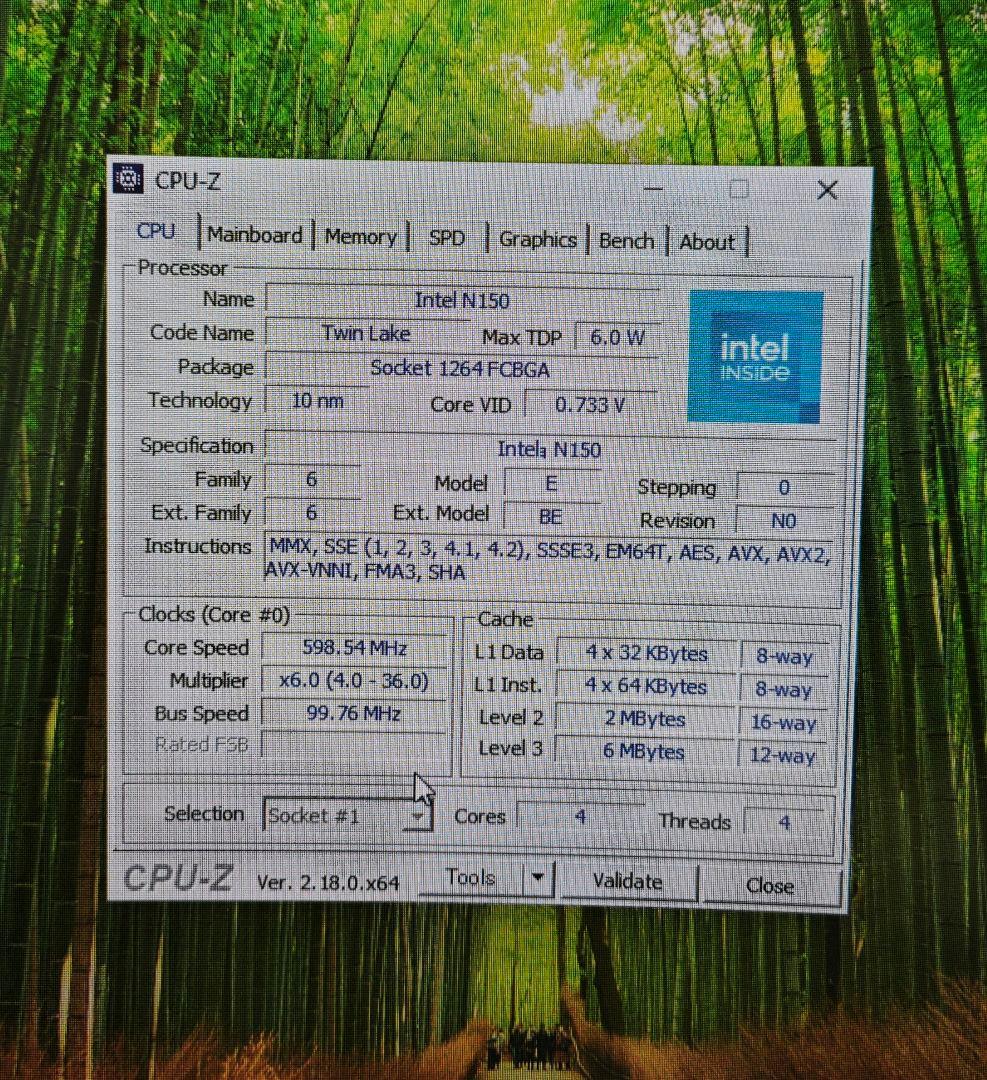Switch to the Mainboard tab

pos(255,235)
